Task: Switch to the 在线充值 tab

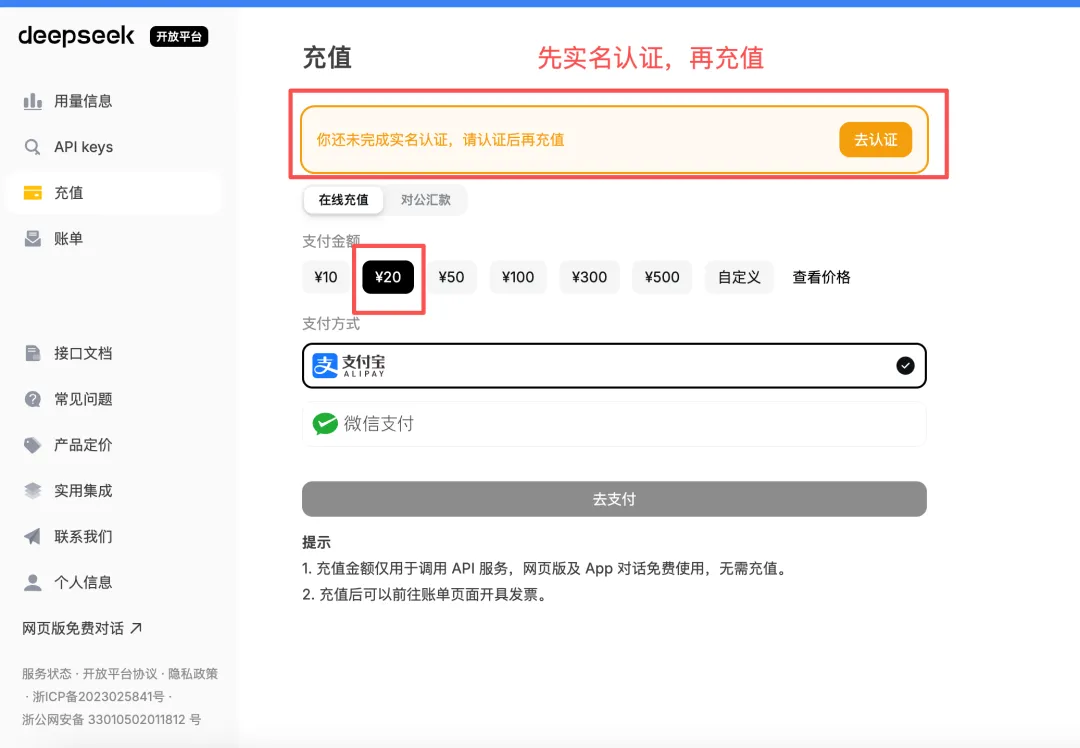Action: (343, 200)
